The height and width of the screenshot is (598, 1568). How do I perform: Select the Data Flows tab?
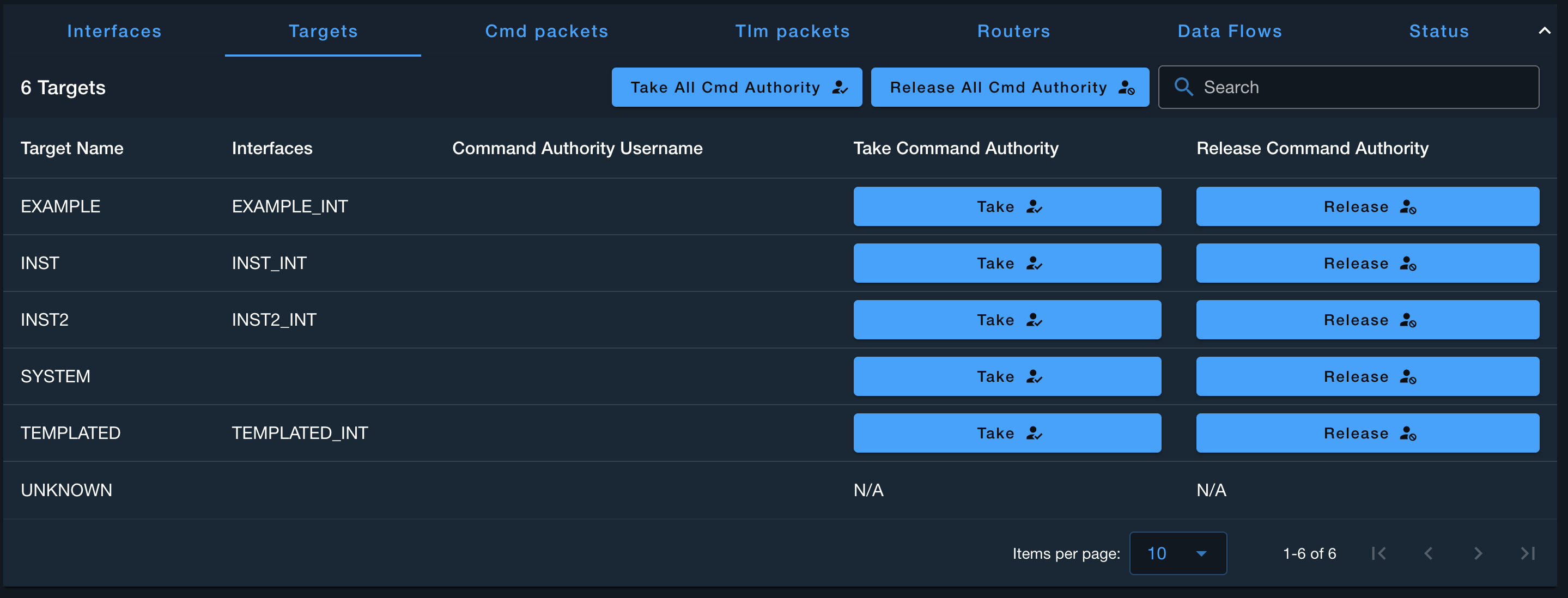tap(1230, 31)
